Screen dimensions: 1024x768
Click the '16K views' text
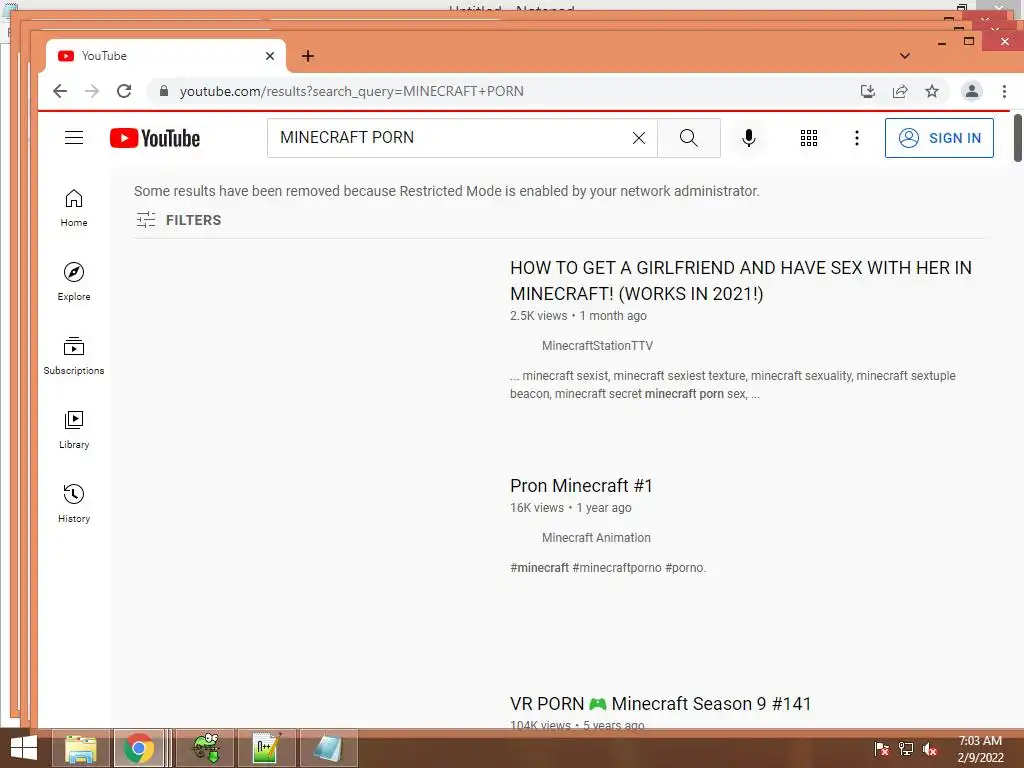coord(537,508)
